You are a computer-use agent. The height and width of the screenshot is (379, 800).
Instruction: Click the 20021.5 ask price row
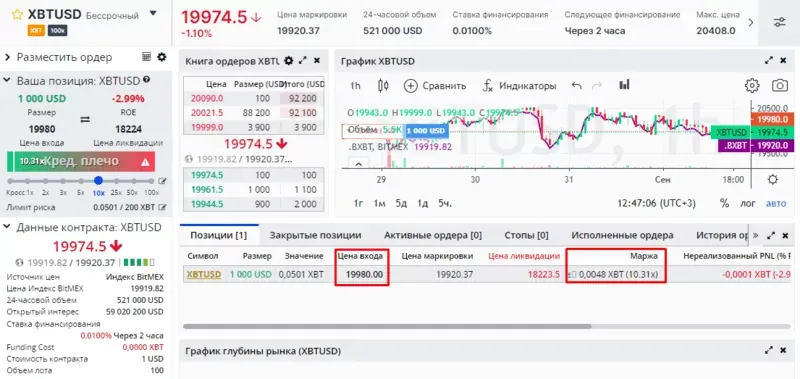(x=254, y=113)
